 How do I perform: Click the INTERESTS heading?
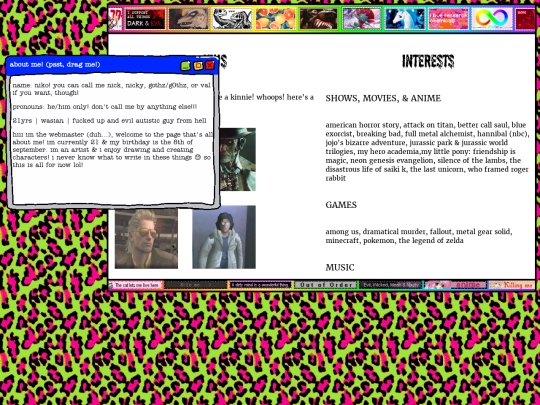tap(428, 62)
